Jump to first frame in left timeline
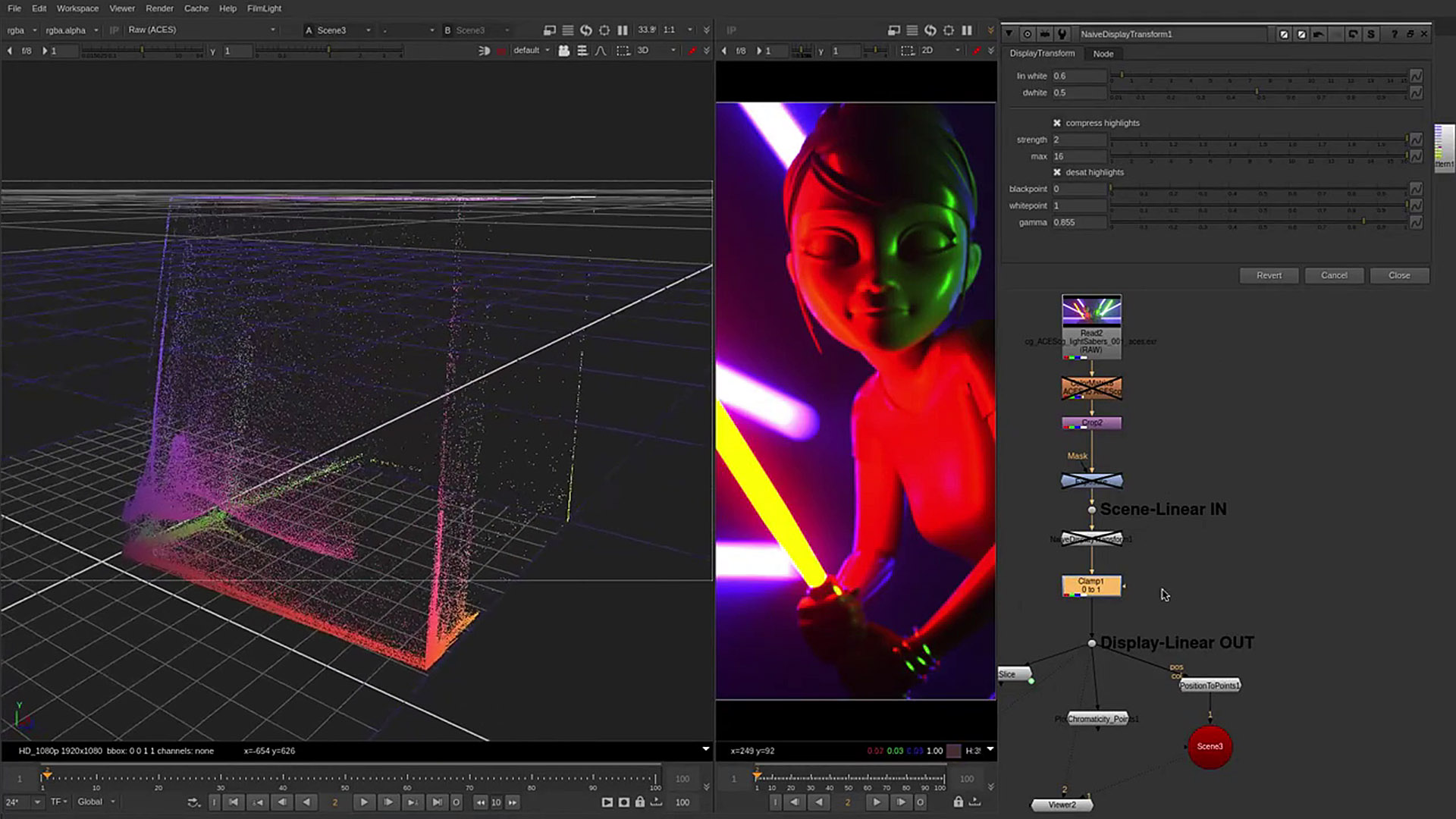This screenshot has width=1456, height=819. [x=234, y=802]
